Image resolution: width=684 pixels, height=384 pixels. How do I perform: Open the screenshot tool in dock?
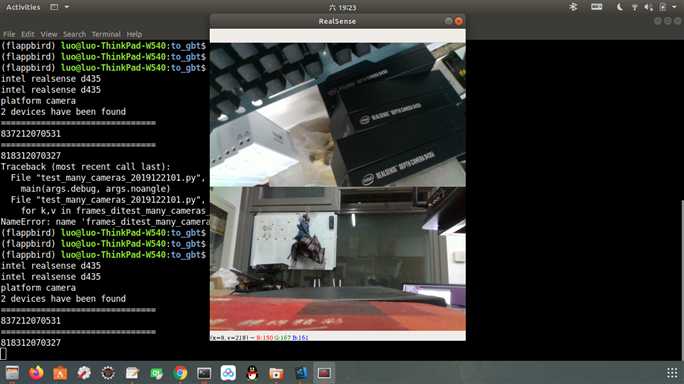coord(276,373)
